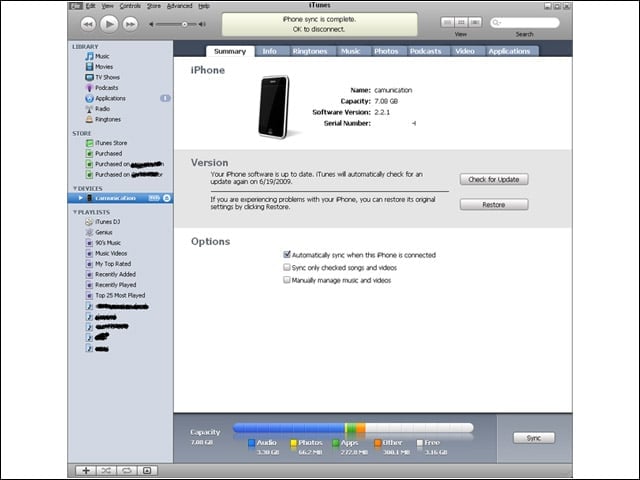
Task: Open the Edit menu
Action: click(91, 6)
